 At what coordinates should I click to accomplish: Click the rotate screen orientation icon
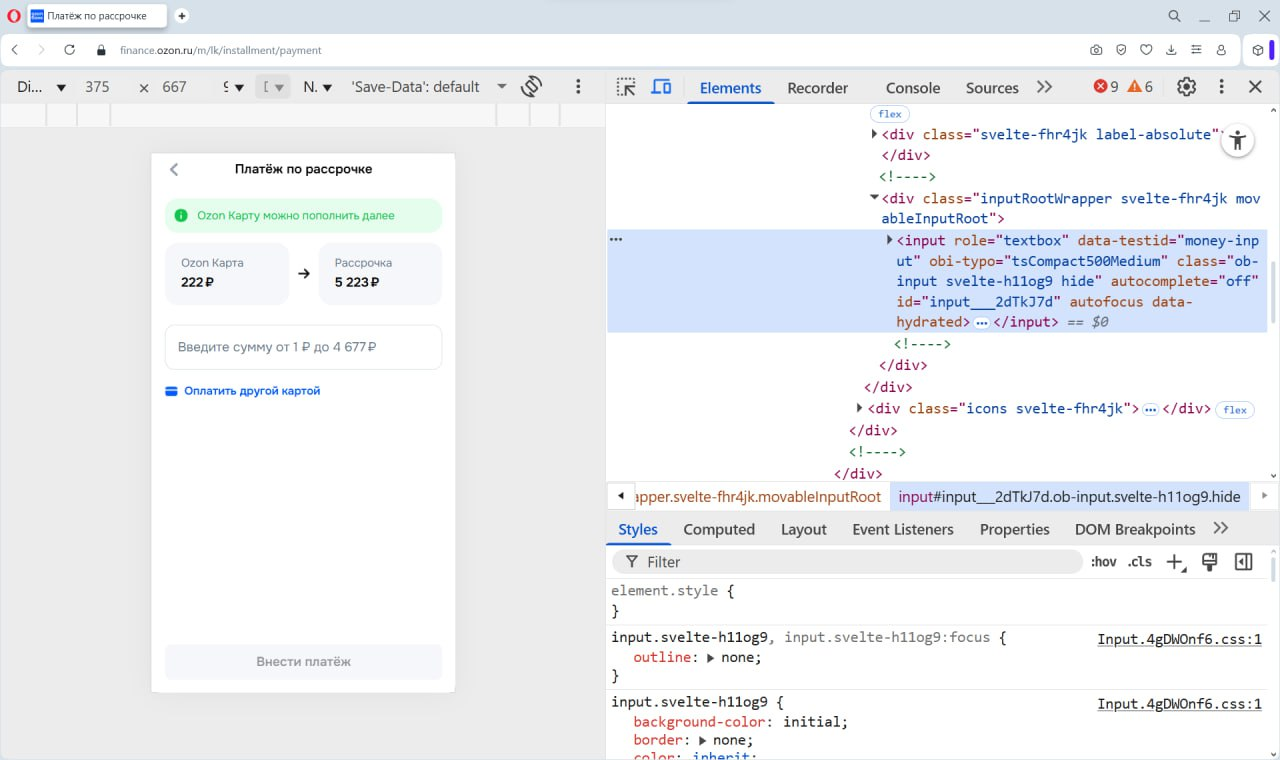(x=532, y=87)
